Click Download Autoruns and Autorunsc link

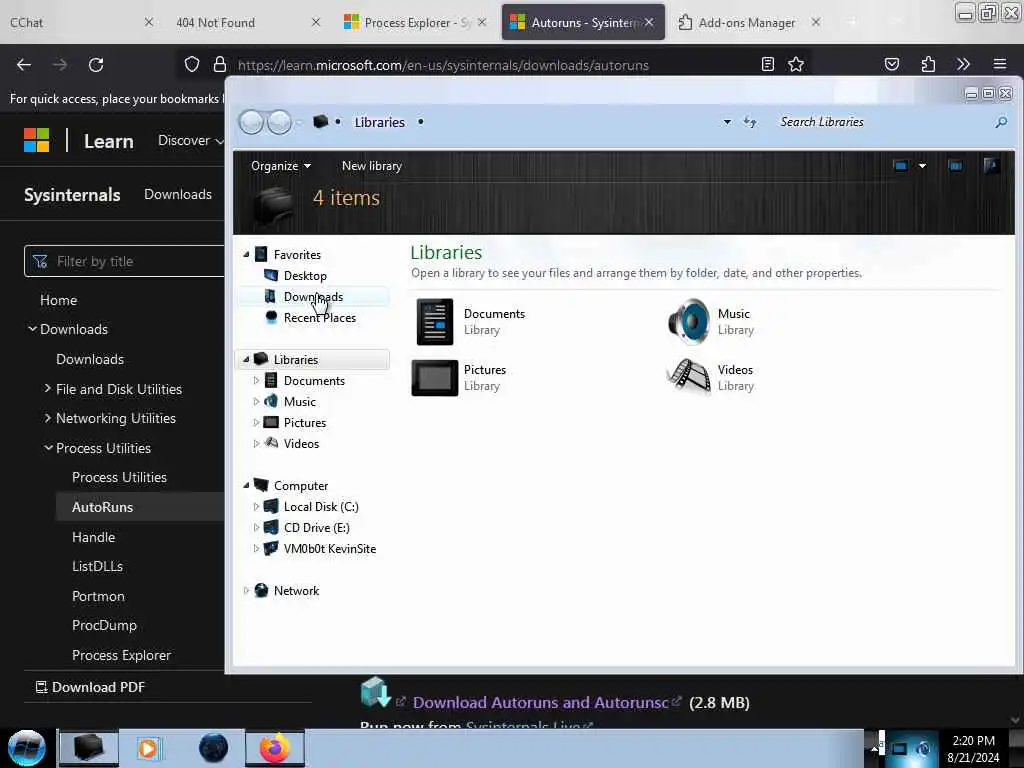pyautogui.click(x=541, y=703)
